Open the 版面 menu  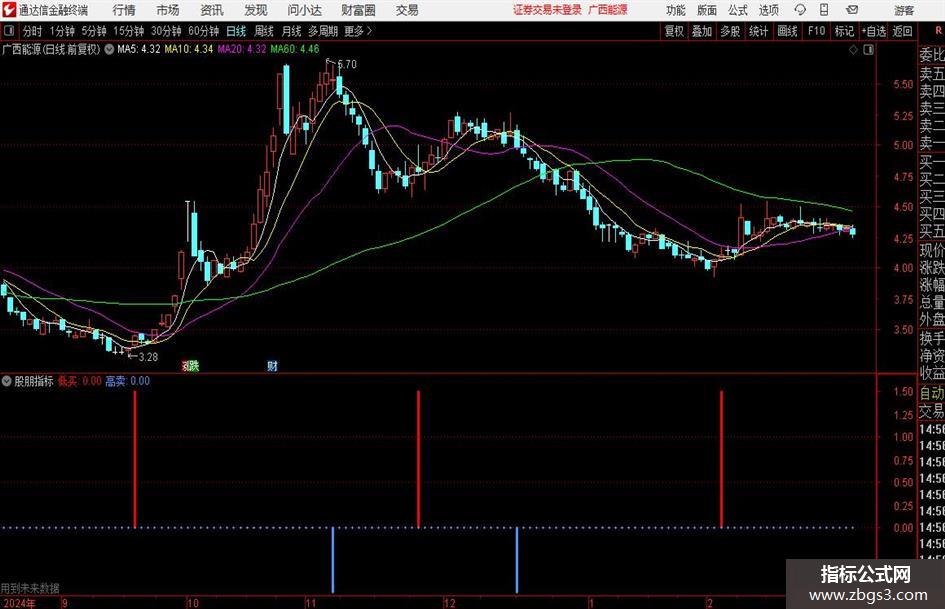tap(707, 10)
